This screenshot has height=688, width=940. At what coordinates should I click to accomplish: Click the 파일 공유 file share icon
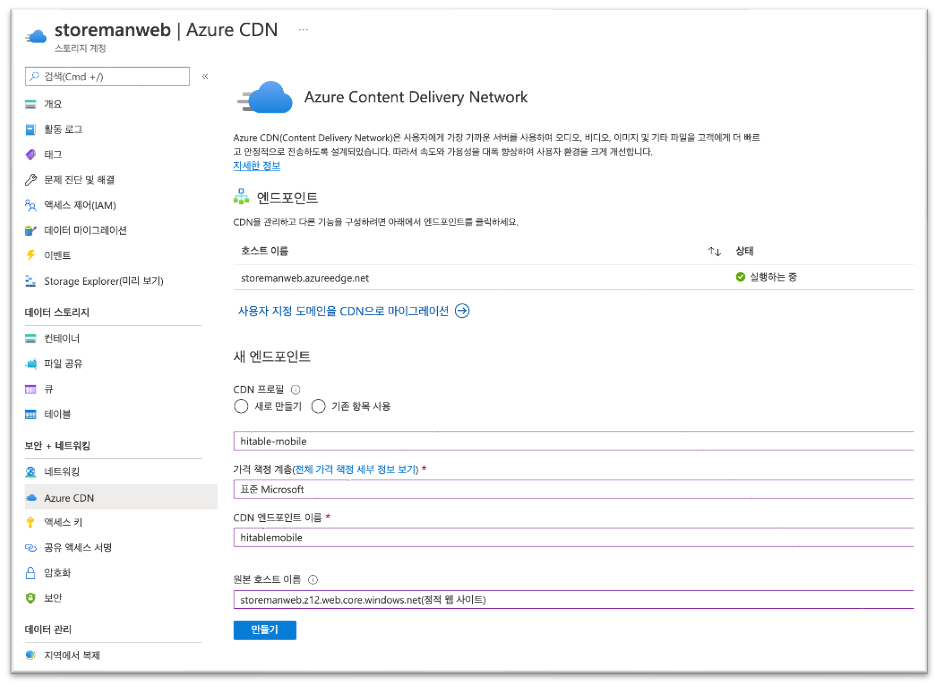tap(31, 364)
